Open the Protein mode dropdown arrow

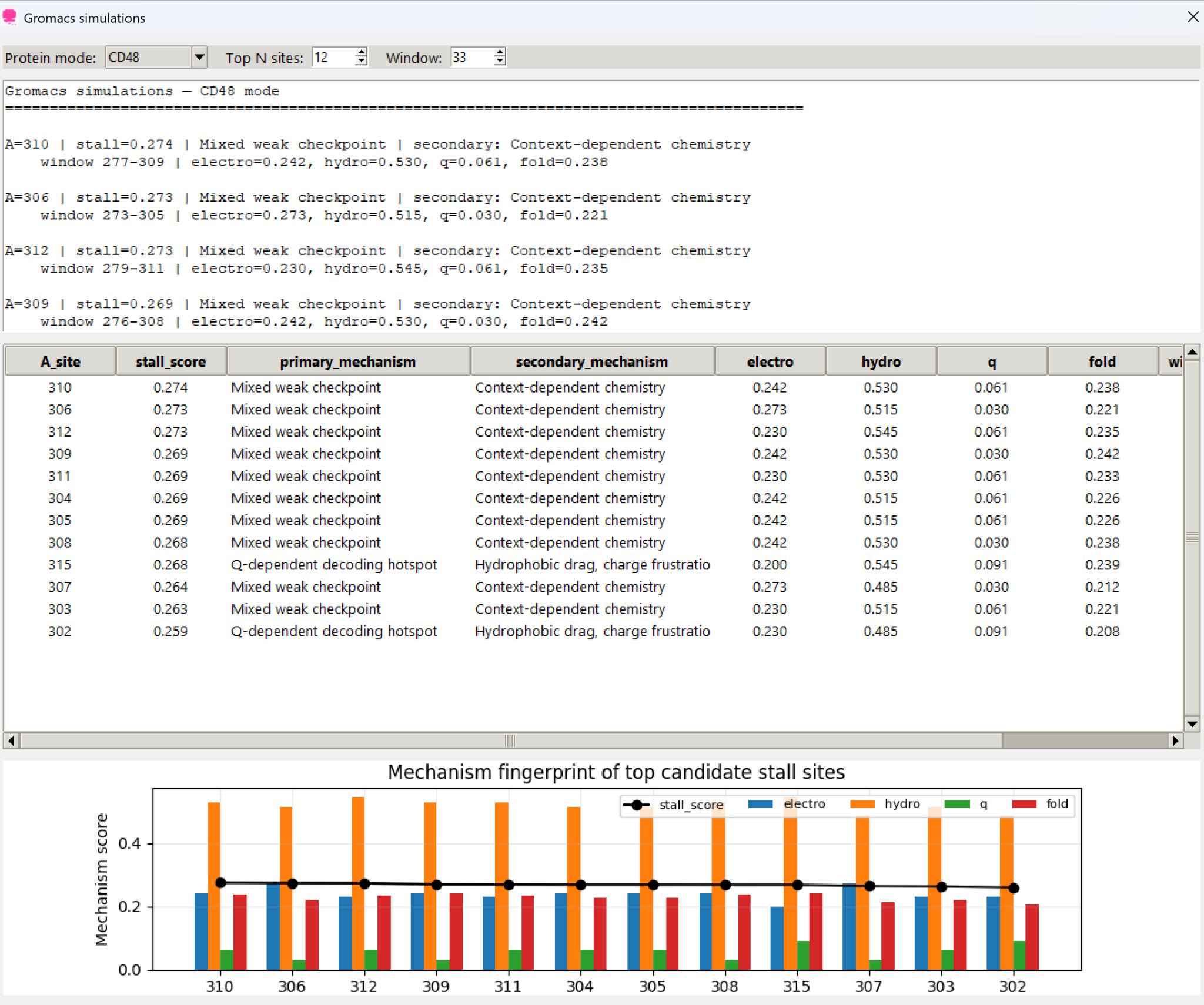[x=199, y=57]
